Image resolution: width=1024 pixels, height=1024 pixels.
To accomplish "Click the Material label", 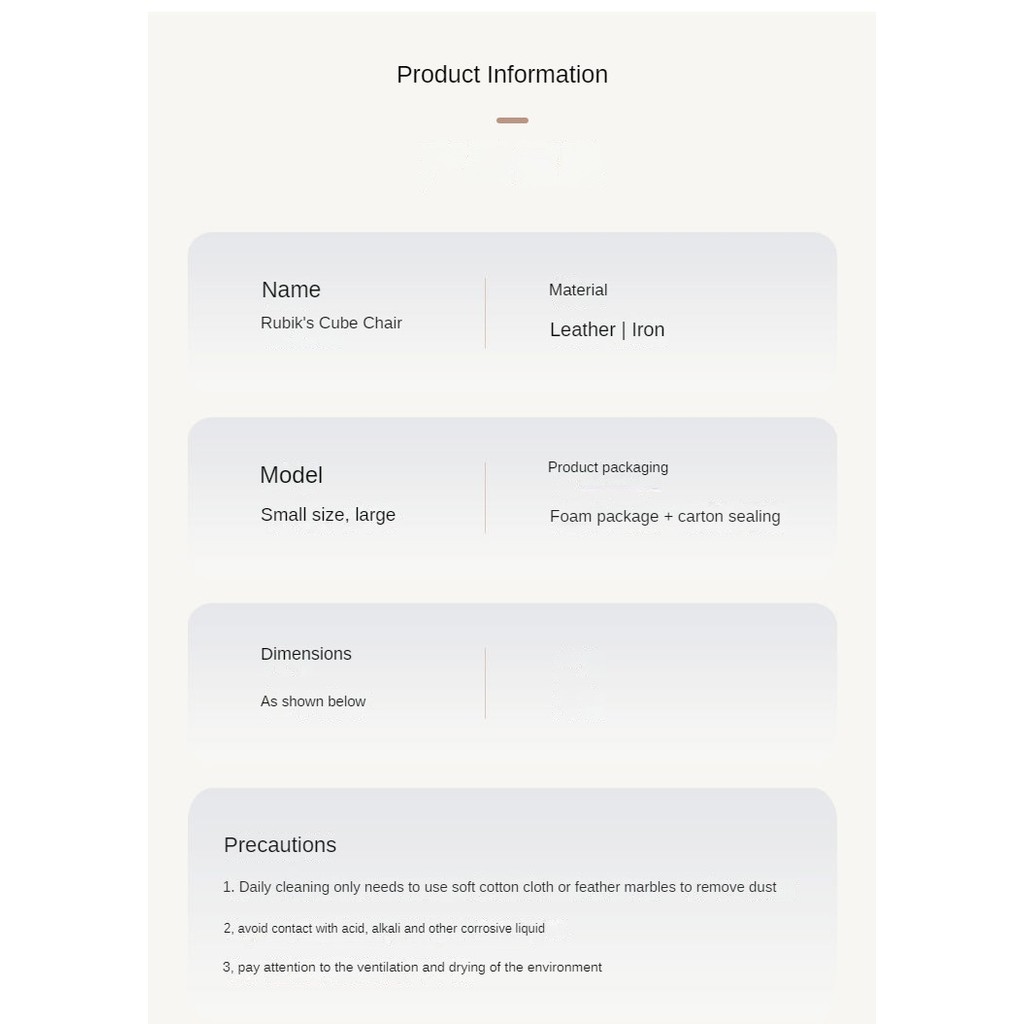I will tap(578, 290).
